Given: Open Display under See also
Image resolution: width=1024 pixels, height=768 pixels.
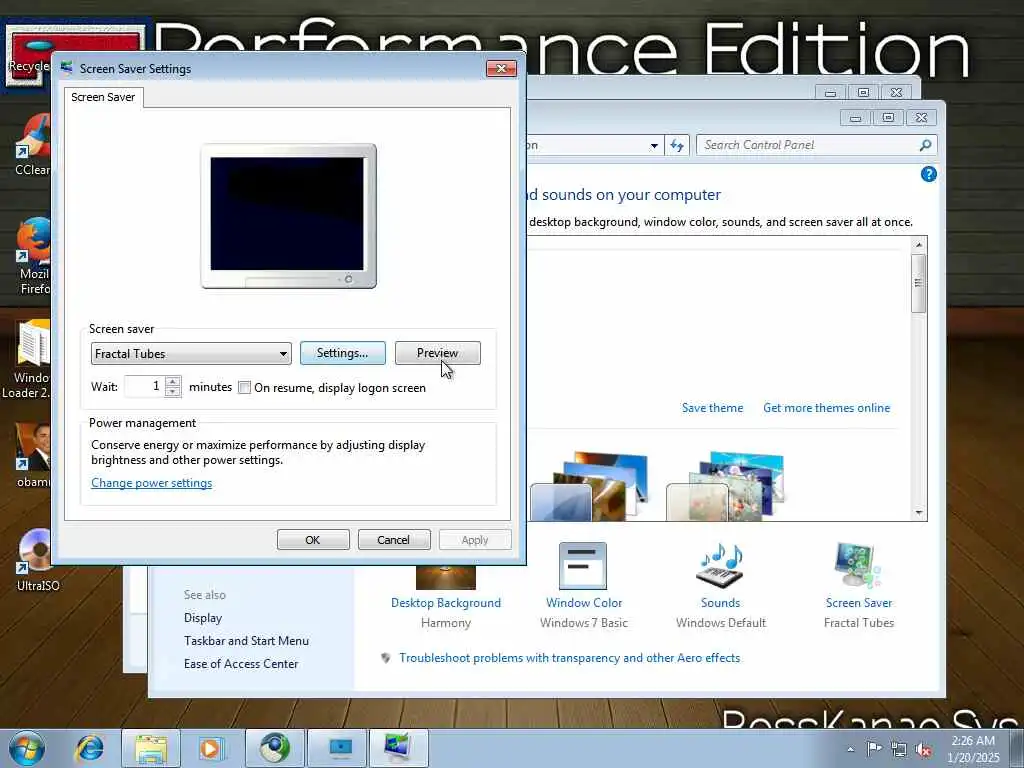Looking at the screenshot, I should point(203,618).
